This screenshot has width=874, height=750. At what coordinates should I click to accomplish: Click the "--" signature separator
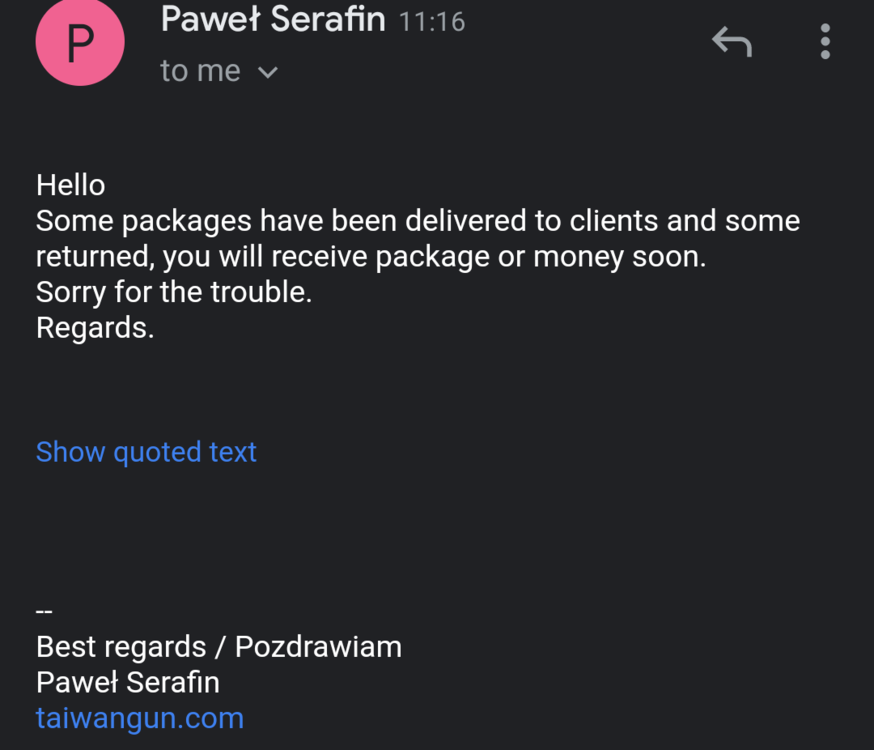point(44,611)
